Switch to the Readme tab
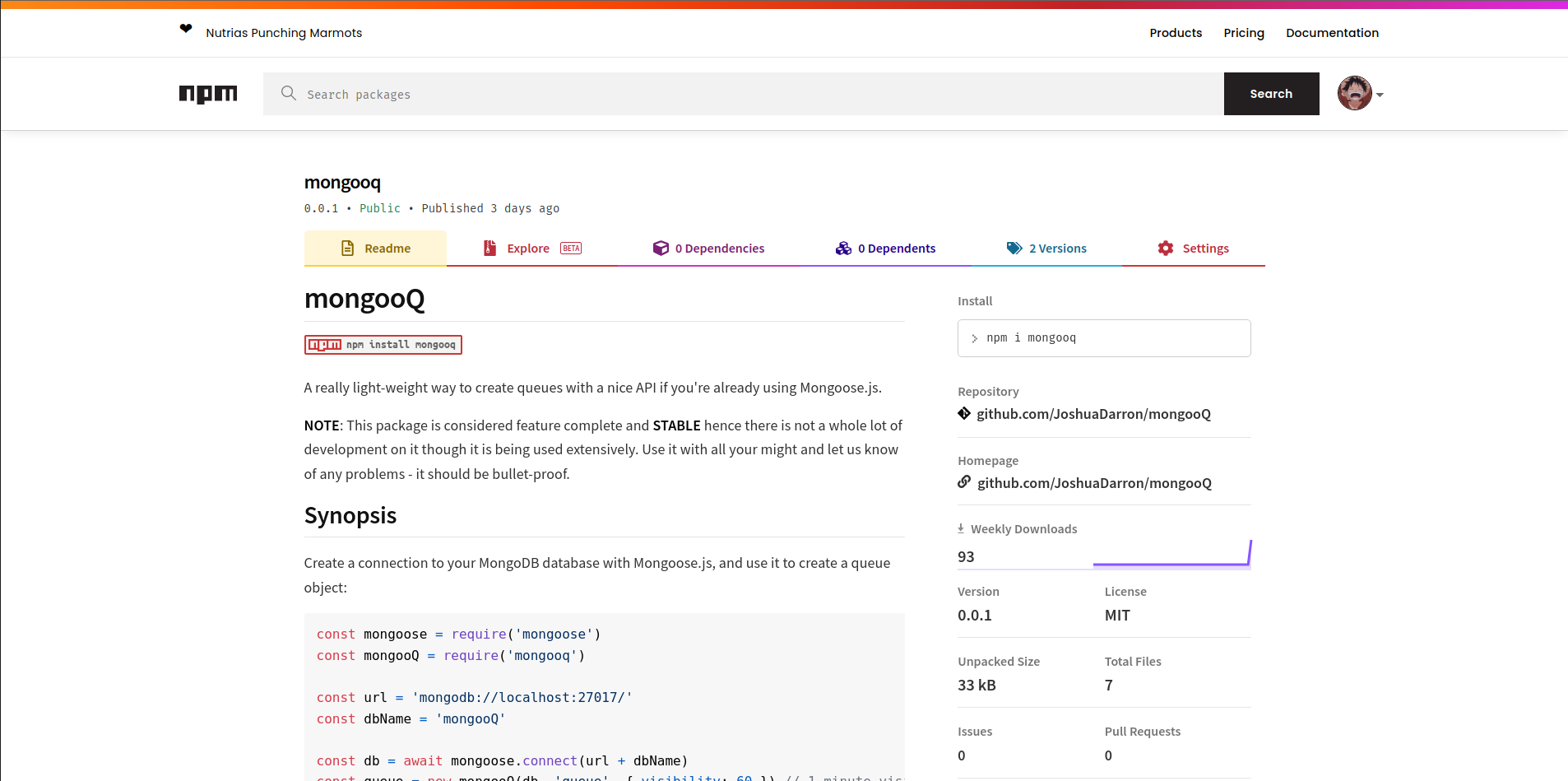The image size is (1568, 781). [x=376, y=249]
